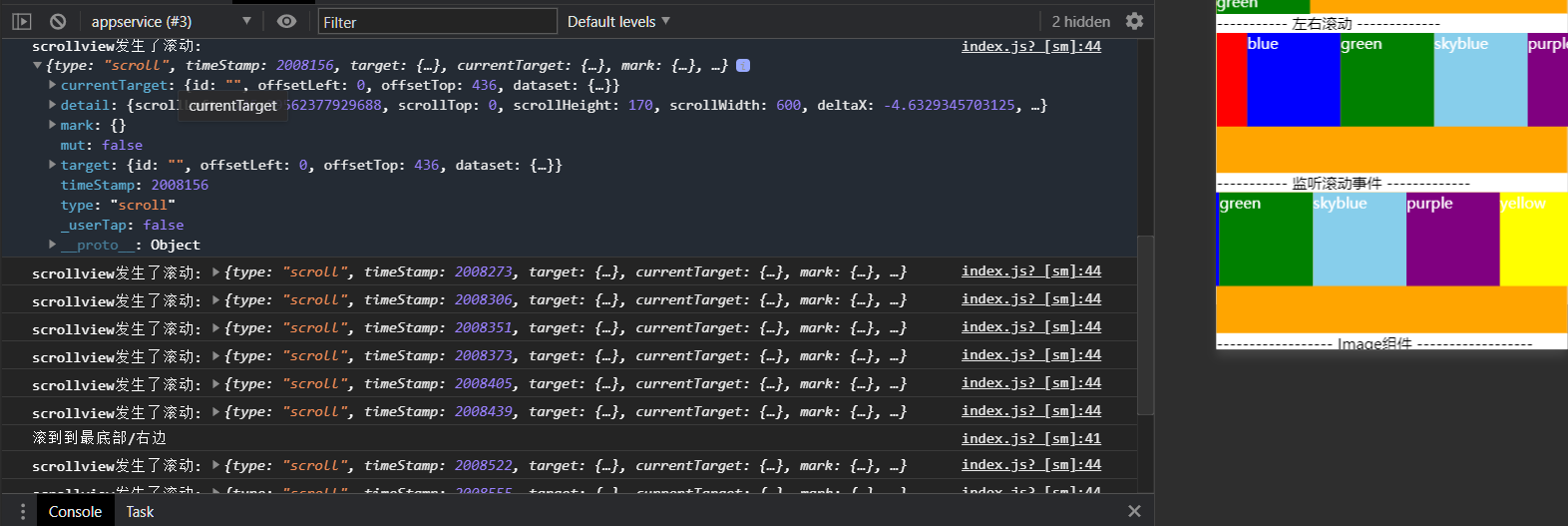
Task: Click the 2 hidden messages indicator
Action: 1080,21
